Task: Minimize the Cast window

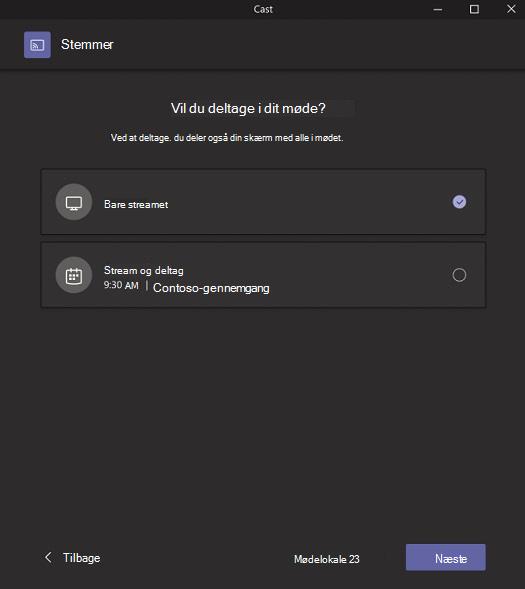Action: tap(438, 9)
